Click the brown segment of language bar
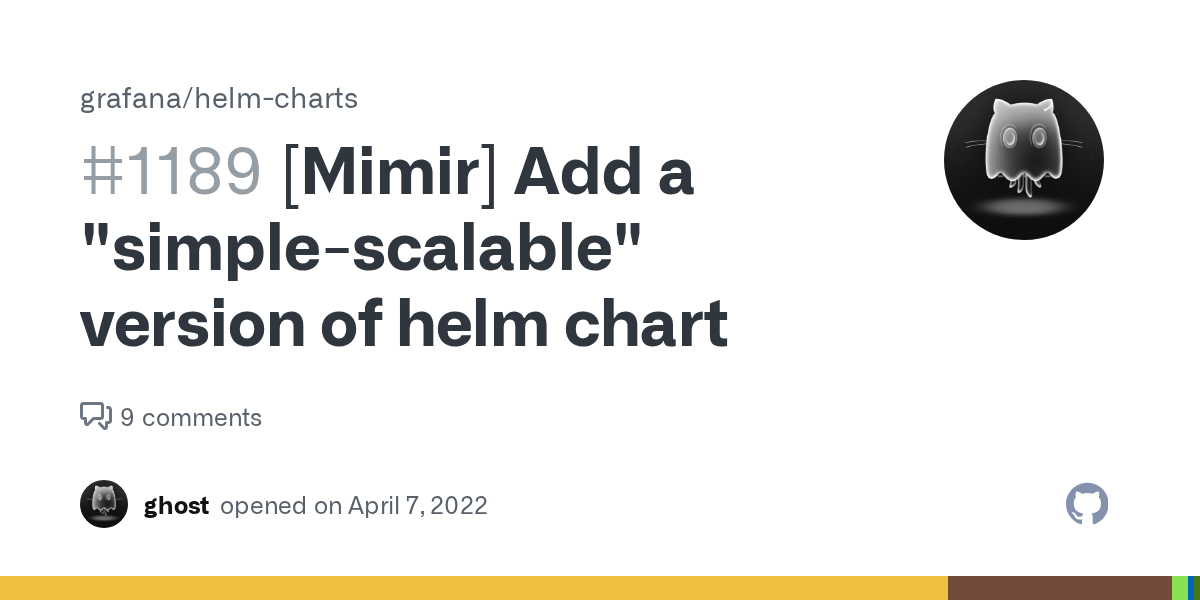Image resolution: width=1200 pixels, height=600 pixels. pos(1060,588)
